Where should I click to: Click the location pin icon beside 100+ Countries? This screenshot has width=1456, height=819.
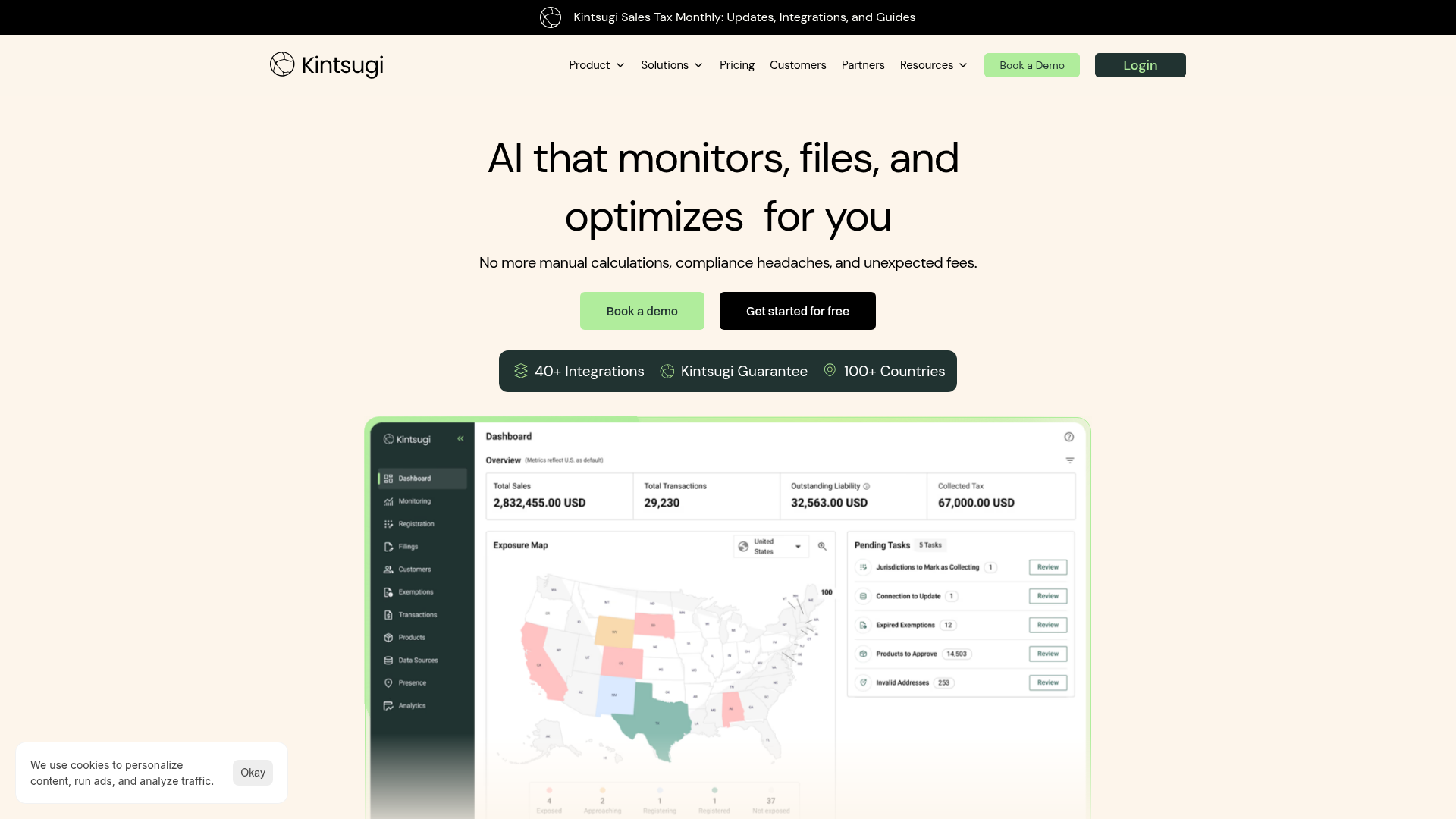click(x=830, y=370)
